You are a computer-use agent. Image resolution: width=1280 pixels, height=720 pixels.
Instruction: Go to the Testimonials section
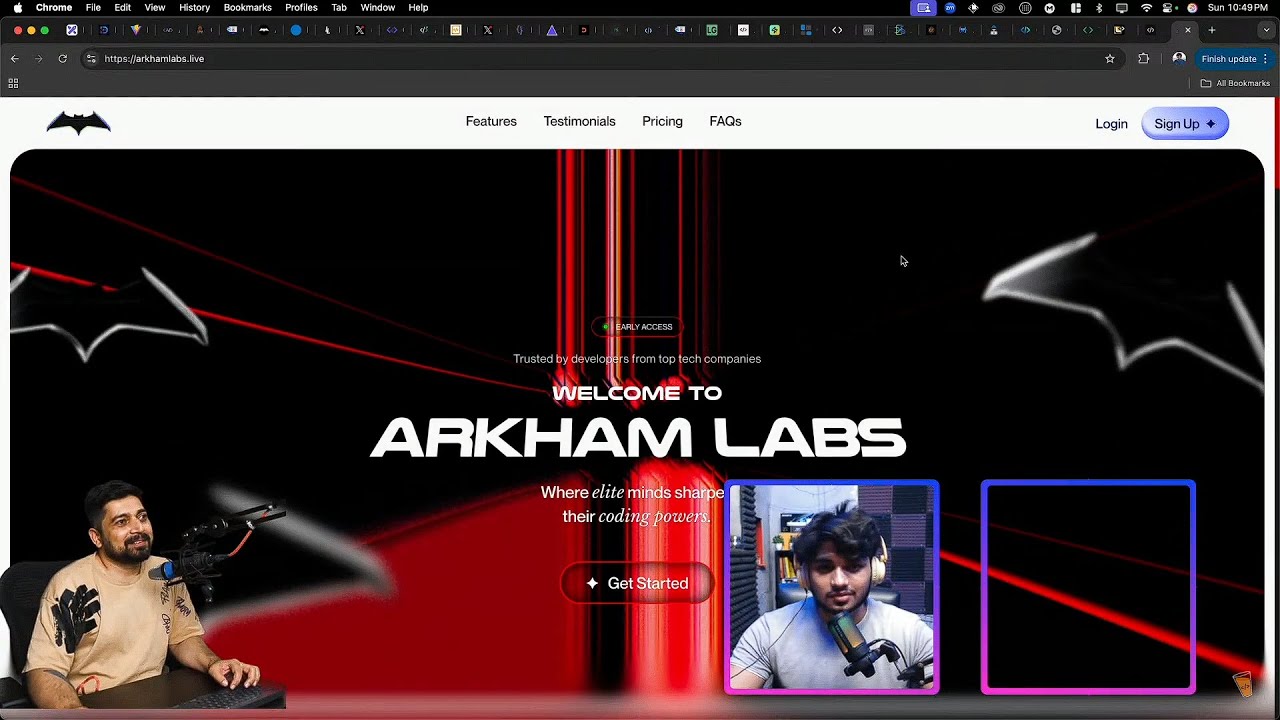click(579, 121)
